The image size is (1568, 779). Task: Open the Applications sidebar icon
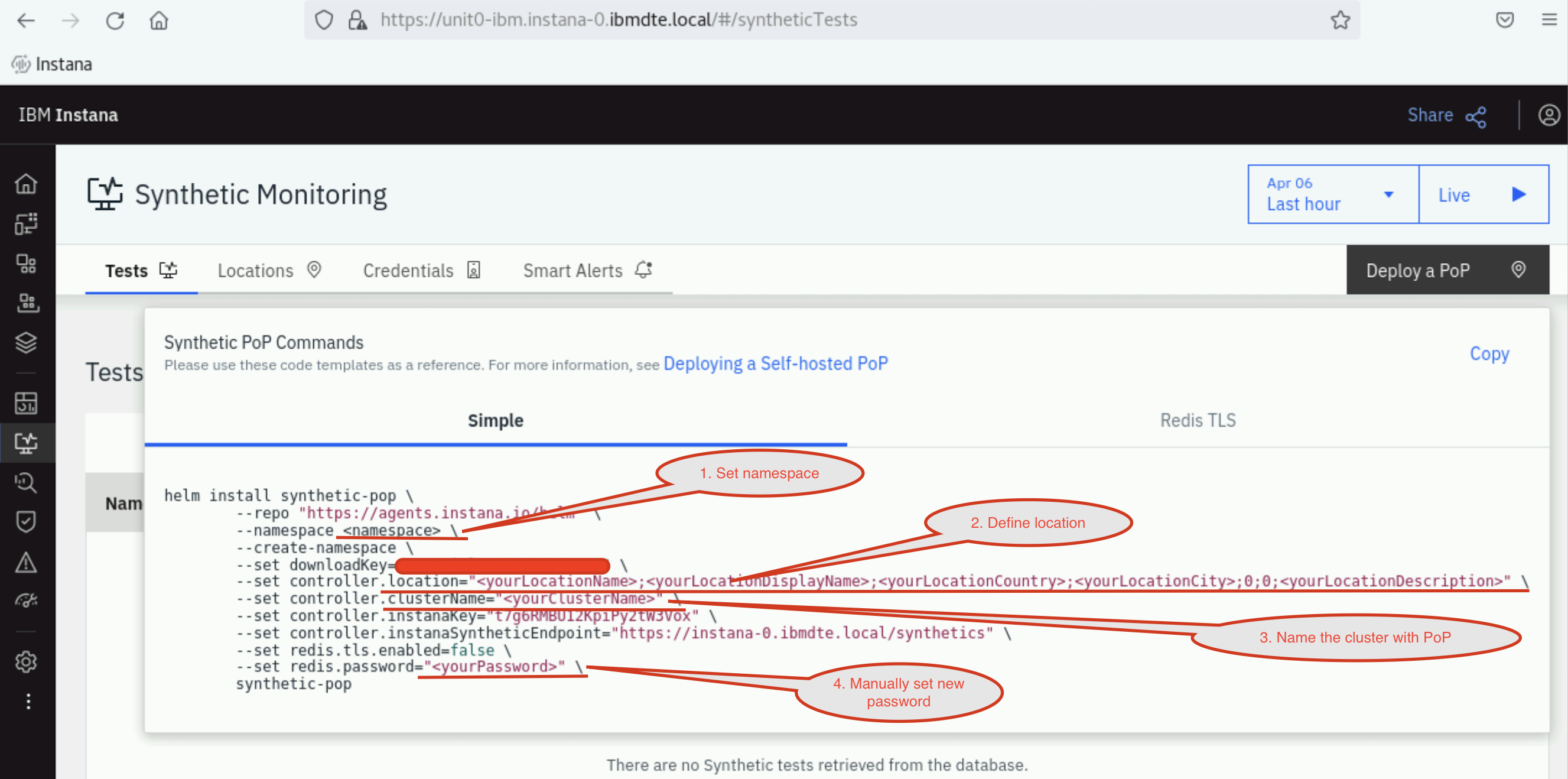coord(26,263)
